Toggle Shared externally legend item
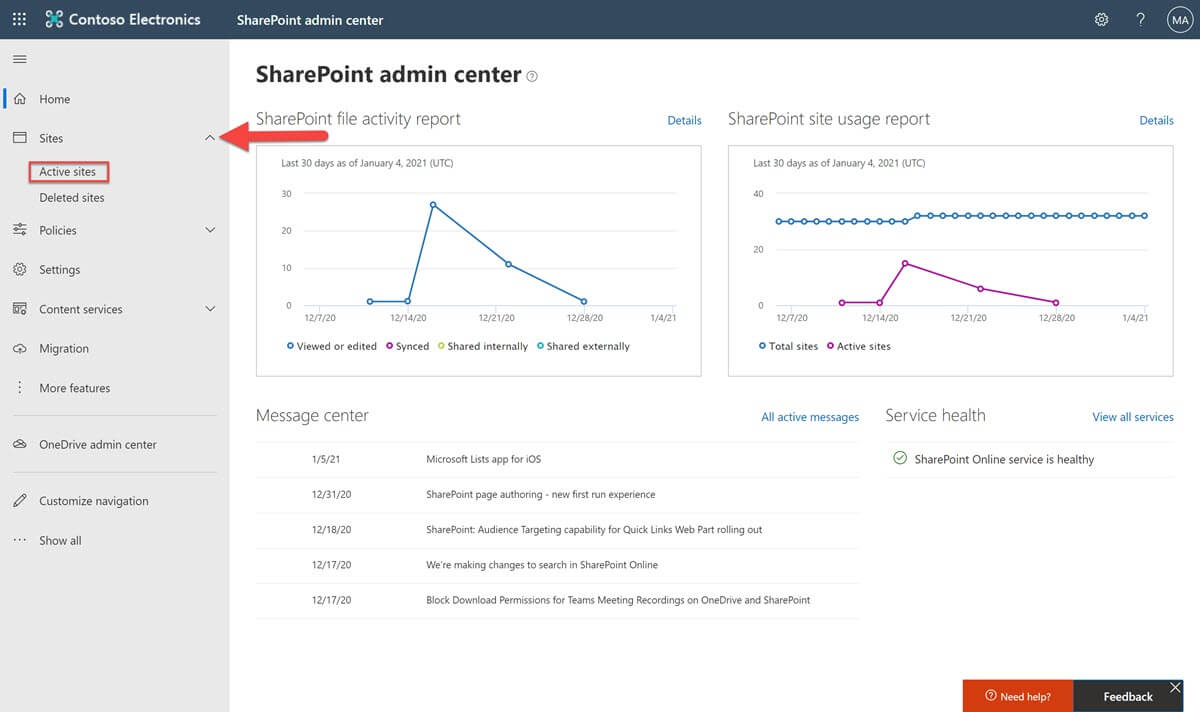1200x712 pixels. point(583,346)
